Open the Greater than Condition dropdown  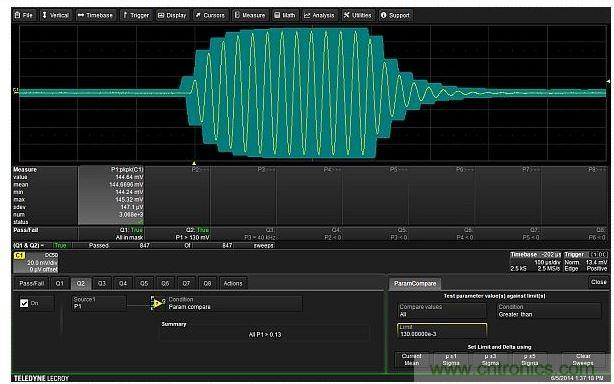(x=549, y=311)
